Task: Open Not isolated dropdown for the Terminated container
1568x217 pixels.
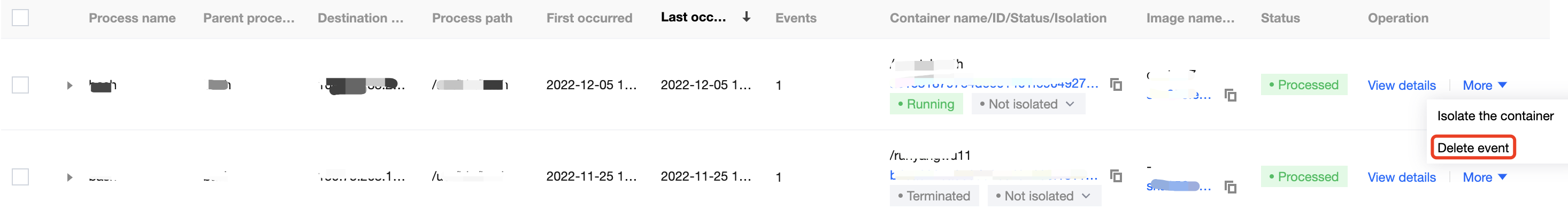Action: pyautogui.click(x=1044, y=196)
